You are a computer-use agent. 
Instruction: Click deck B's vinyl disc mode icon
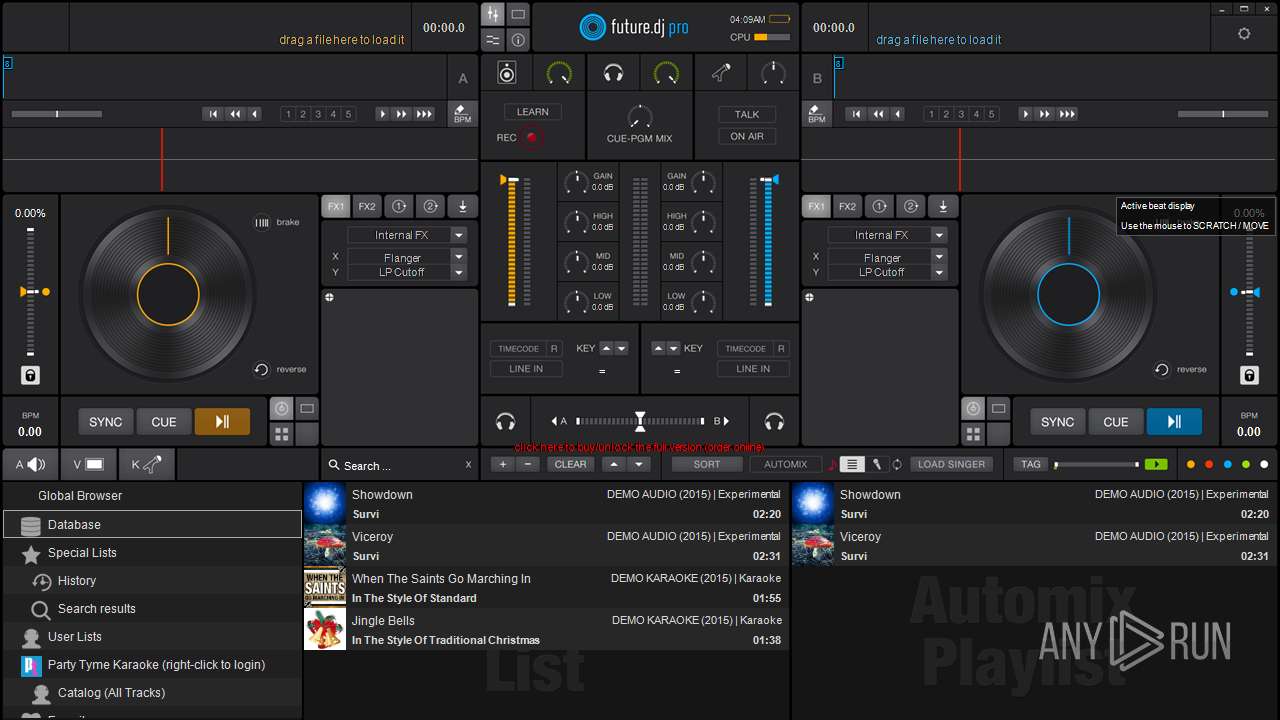973,408
